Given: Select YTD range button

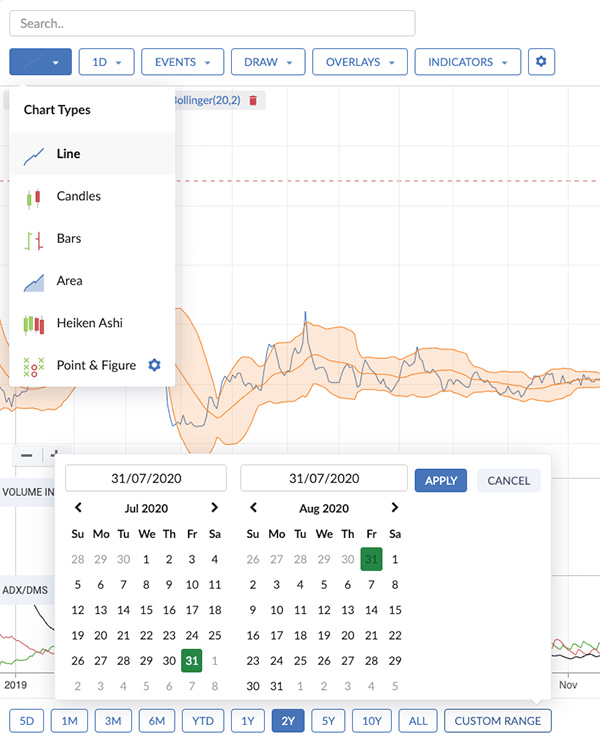Looking at the screenshot, I should click(203, 721).
